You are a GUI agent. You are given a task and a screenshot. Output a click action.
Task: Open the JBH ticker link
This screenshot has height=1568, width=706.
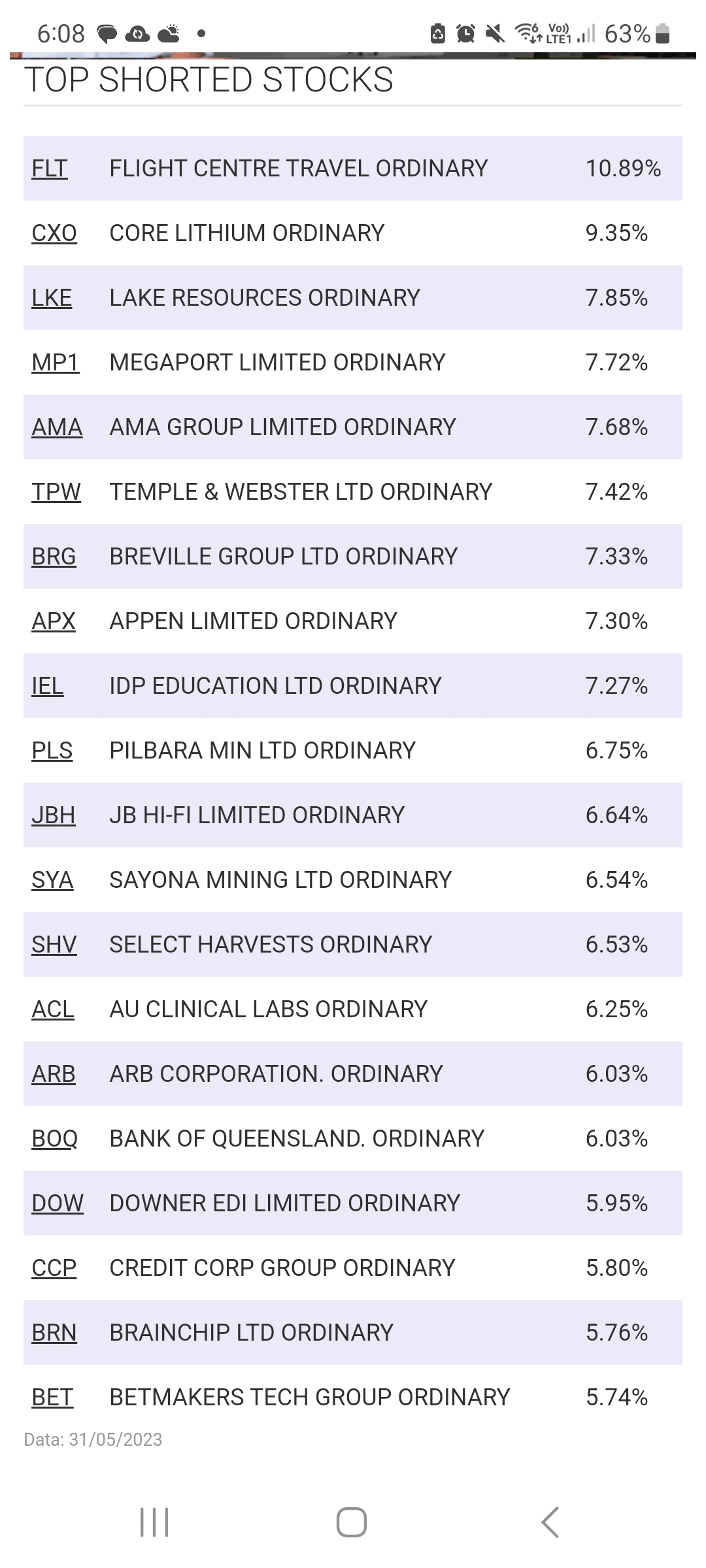(54, 815)
